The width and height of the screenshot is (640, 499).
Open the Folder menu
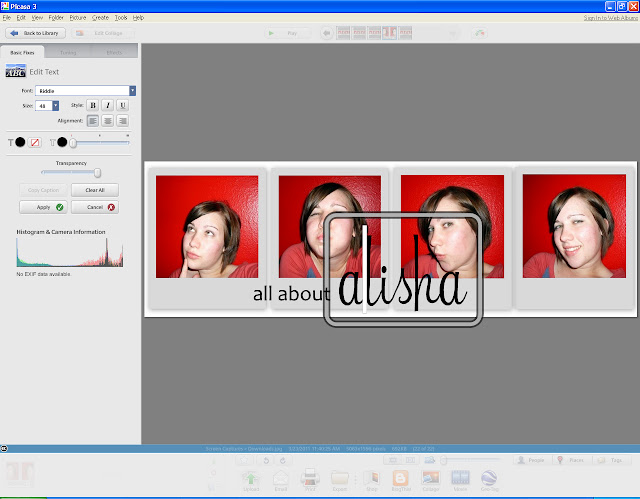(x=56, y=18)
